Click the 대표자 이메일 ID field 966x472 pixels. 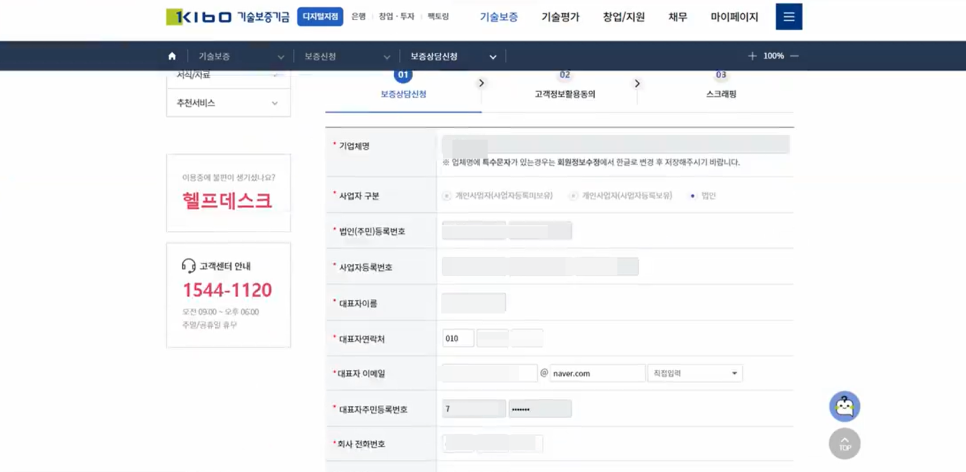[x=490, y=373]
